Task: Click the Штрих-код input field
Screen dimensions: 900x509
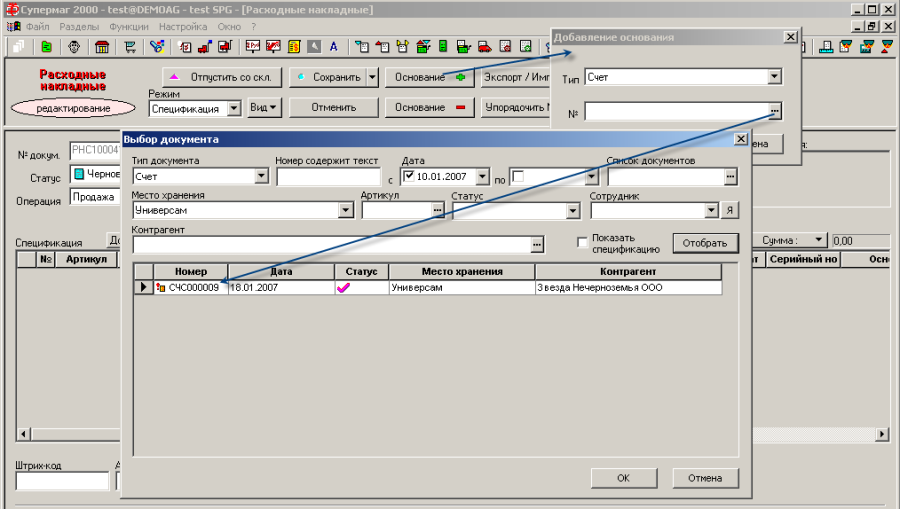Action: pyautogui.click(x=62, y=481)
